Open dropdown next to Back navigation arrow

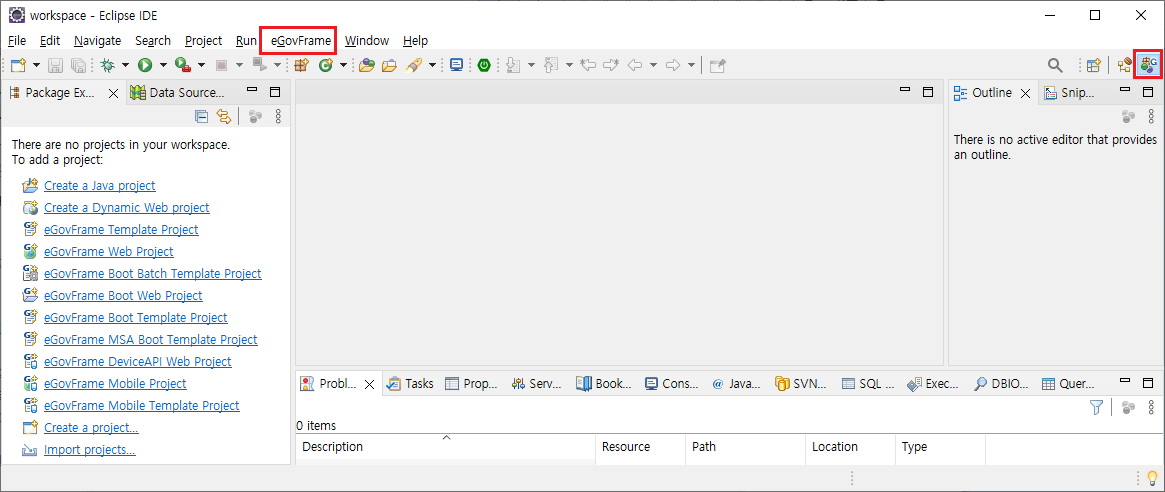tap(653, 65)
